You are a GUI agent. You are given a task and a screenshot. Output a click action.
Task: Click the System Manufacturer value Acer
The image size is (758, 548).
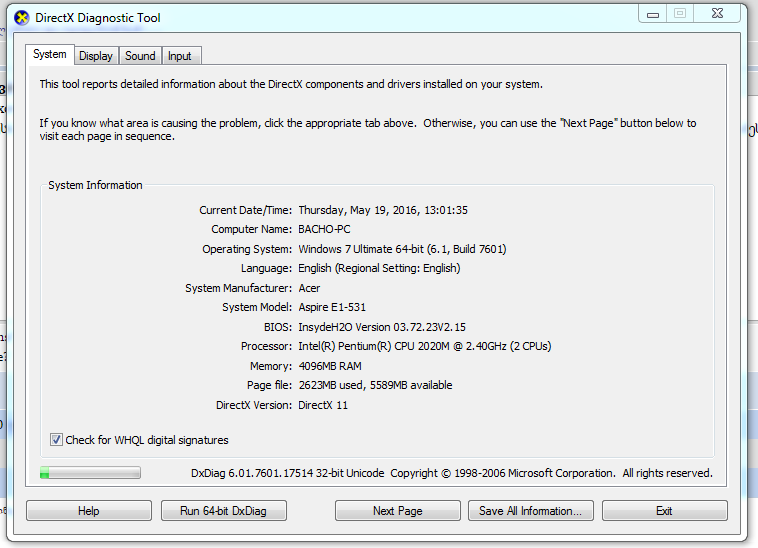(309, 288)
